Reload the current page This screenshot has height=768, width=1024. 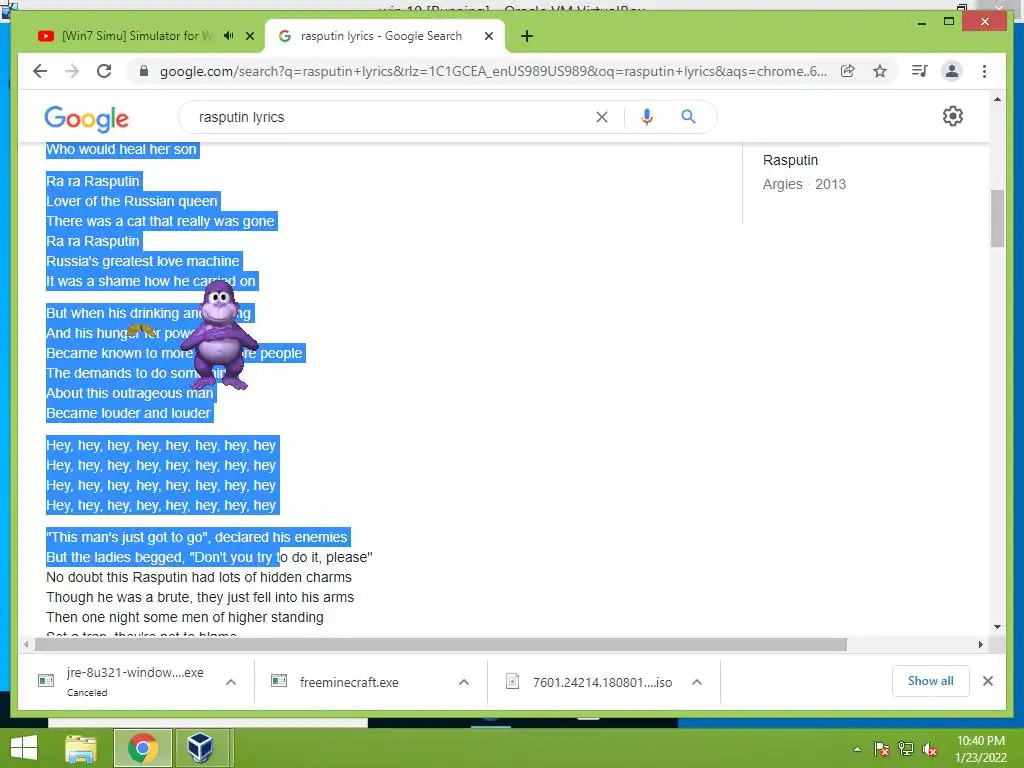(104, 71)
